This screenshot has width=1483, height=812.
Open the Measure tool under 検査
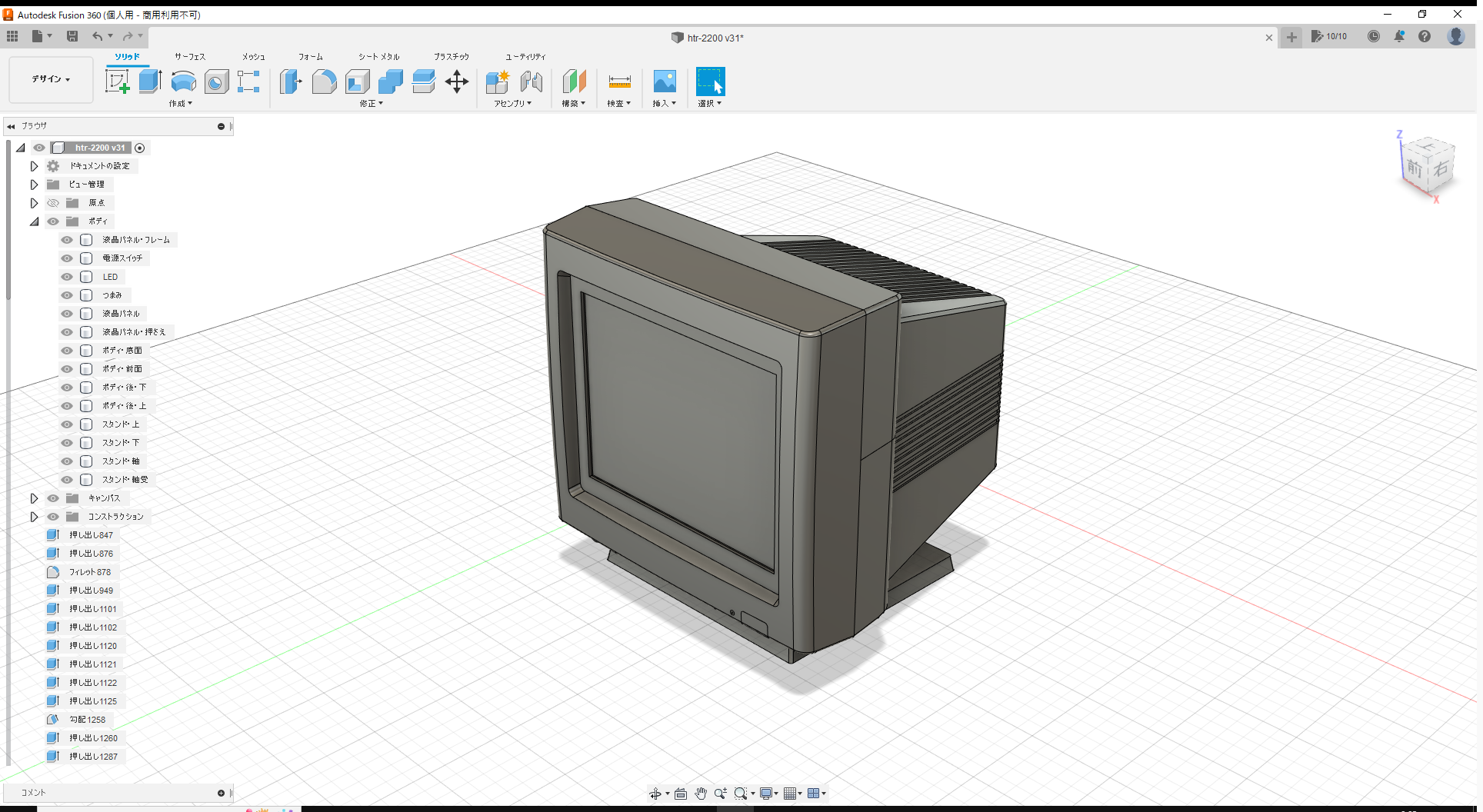[x=619, y=81]
